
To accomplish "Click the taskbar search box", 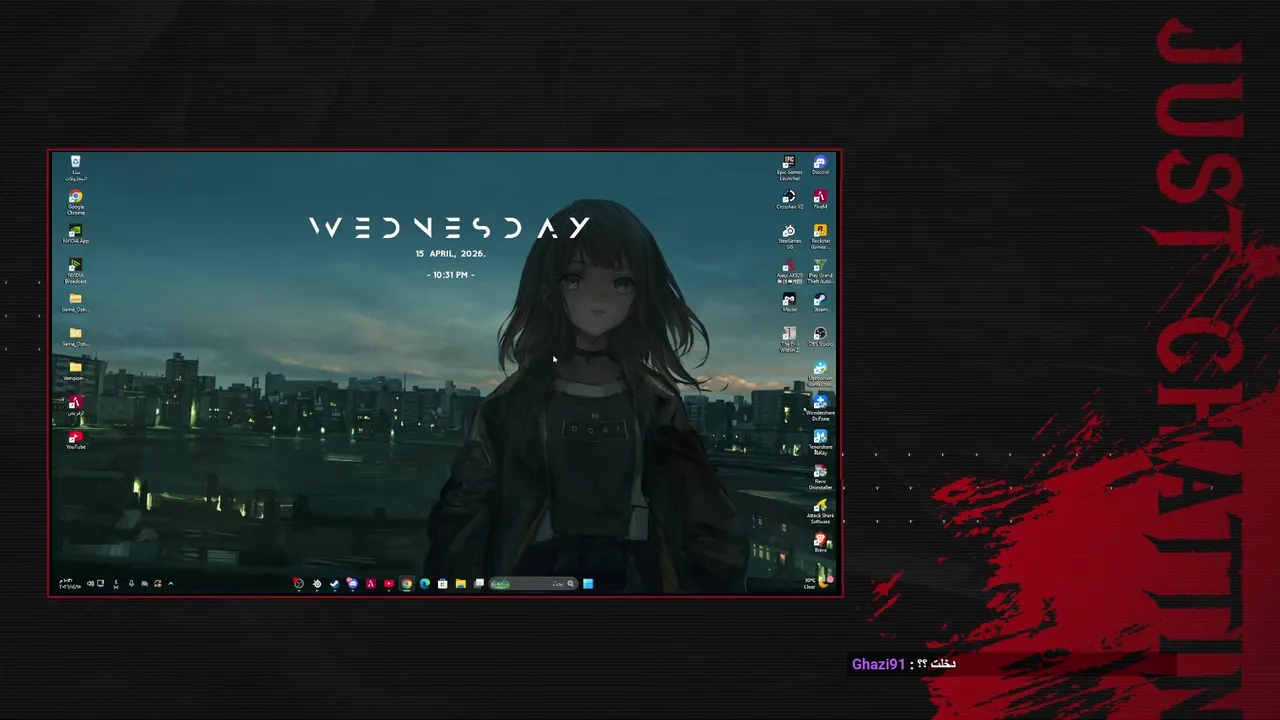I will (x=533, y=584).
